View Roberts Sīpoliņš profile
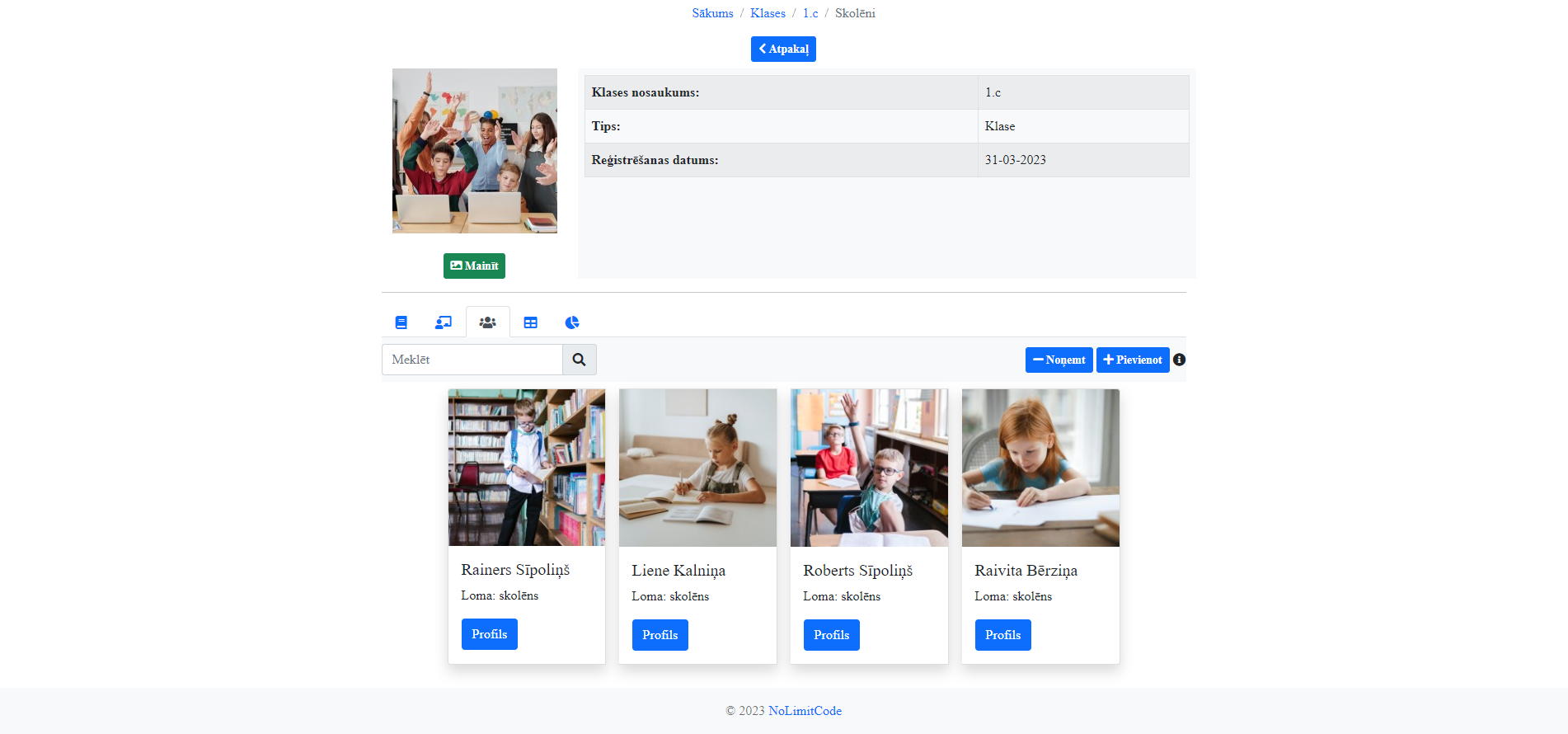This screenshot has width=1568, height=734. coord(832,635)
